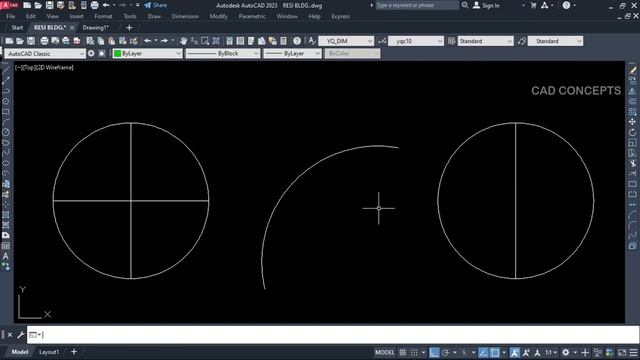
Task: Toggle Polar Tracking in status bar
Action: pos(445,352)
